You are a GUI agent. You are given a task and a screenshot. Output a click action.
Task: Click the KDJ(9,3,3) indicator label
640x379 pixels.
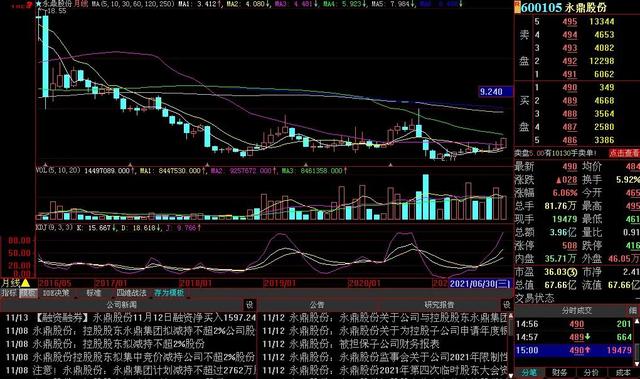(55, 227)
